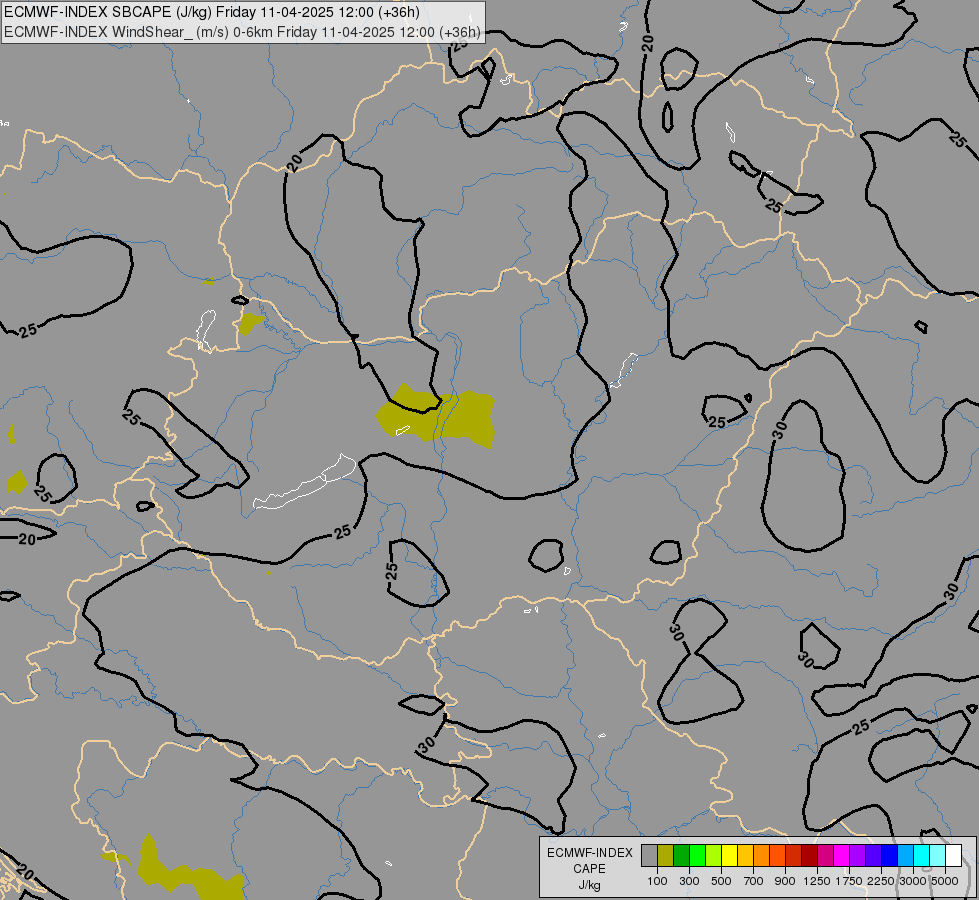979x900 pixels.
Task: Click the legend label 700
Action: pos(754,881)
